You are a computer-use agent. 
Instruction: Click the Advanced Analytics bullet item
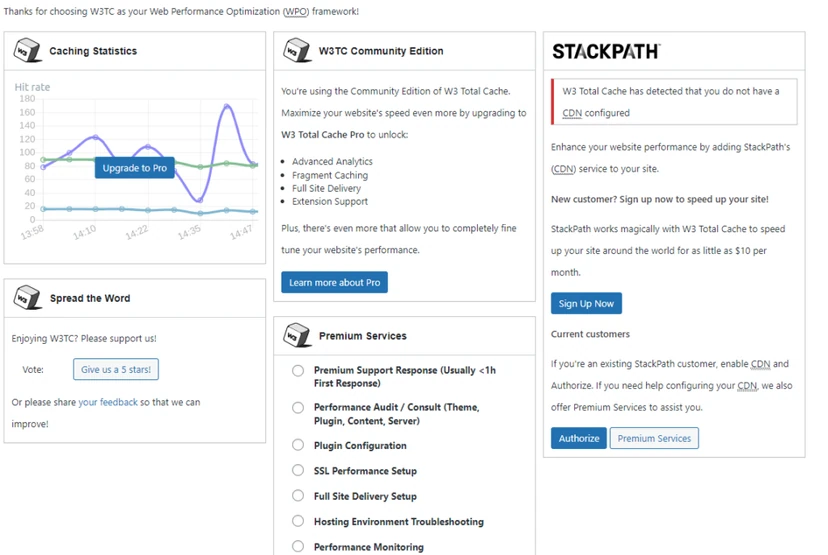click(x=332, y=161)
